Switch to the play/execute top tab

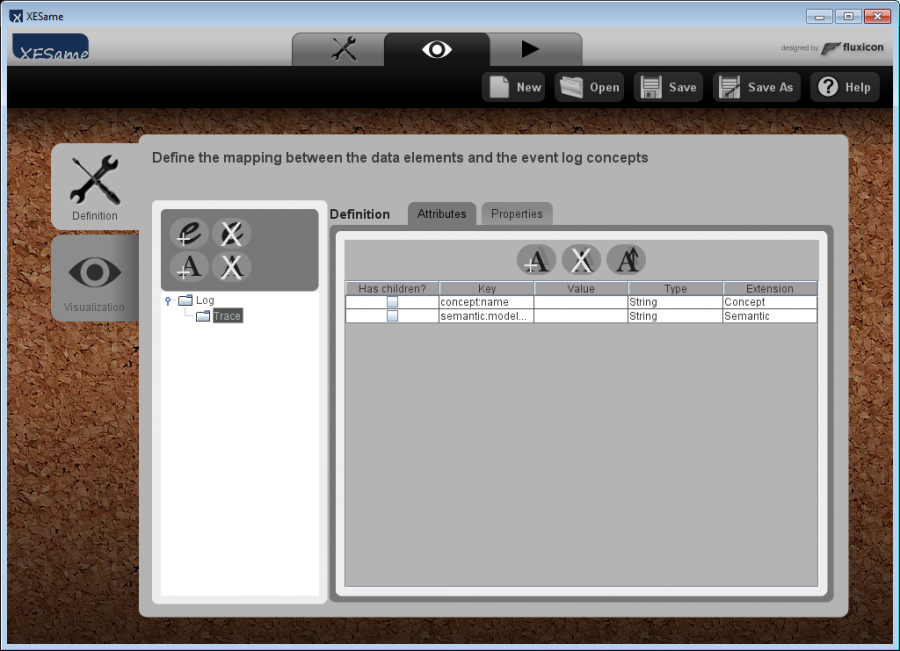click(530, 49)
